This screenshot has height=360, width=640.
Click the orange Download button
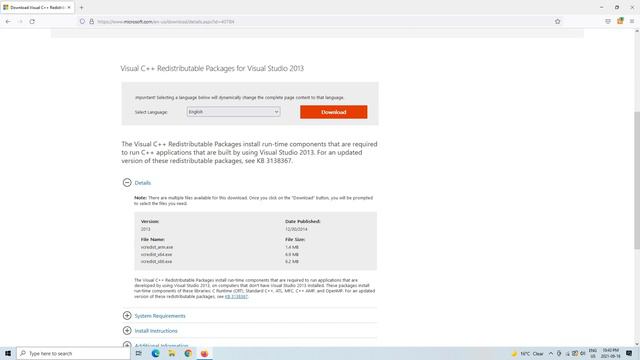point(333,112)
